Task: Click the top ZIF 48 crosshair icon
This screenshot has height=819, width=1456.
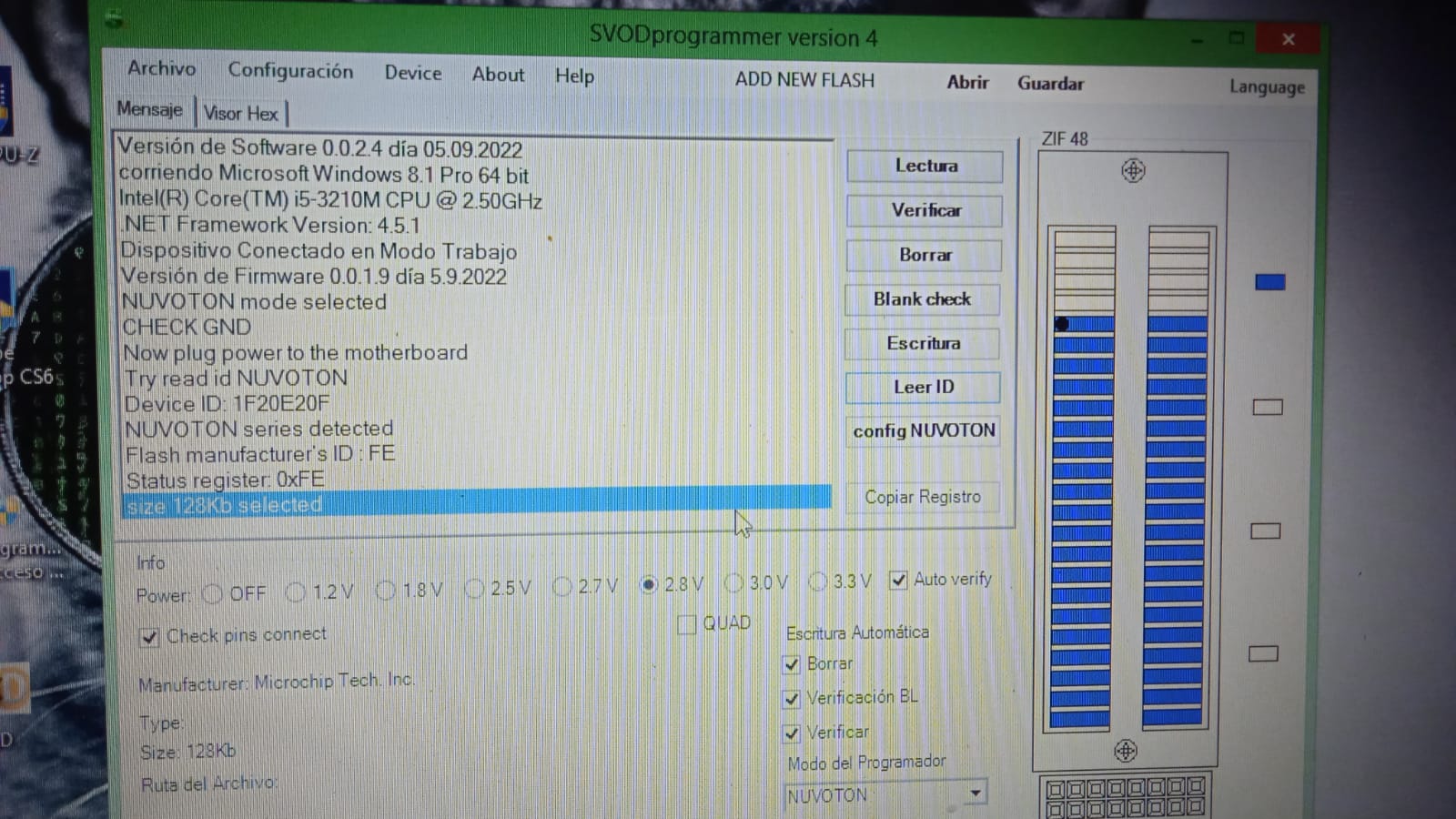Action: [x=1133, y=170]
